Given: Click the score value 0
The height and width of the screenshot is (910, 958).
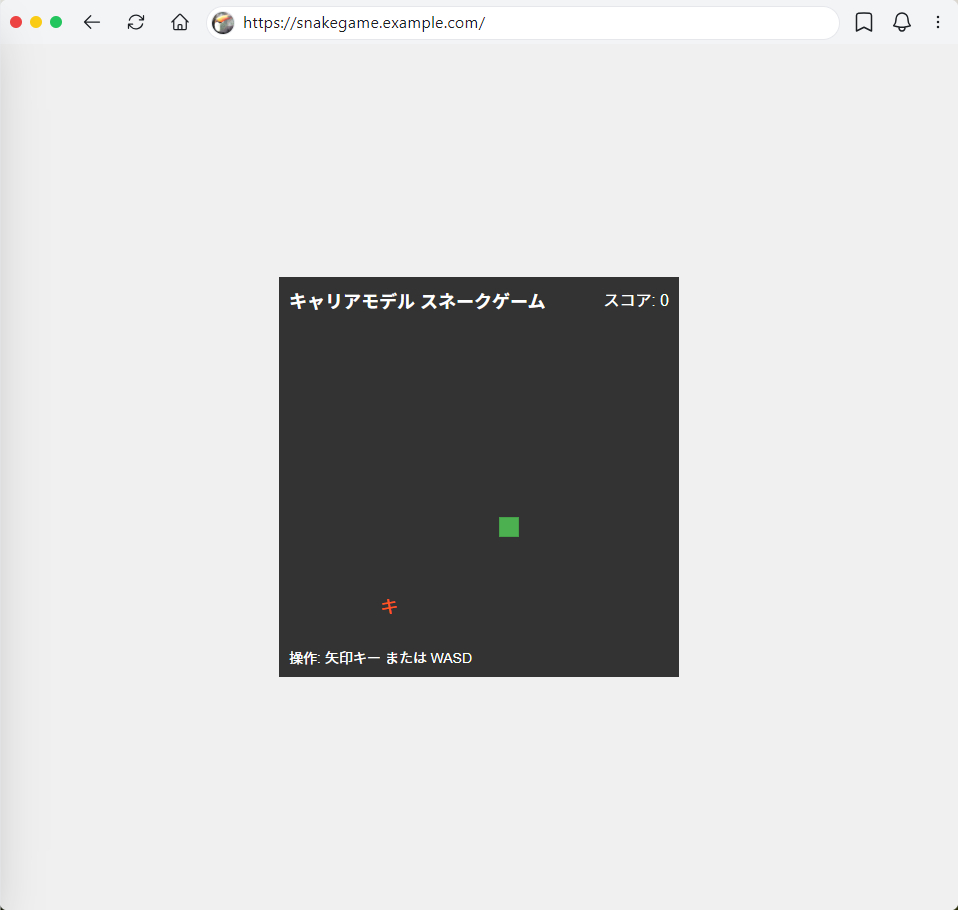Looking at the screenshot, I should [664, 300].
